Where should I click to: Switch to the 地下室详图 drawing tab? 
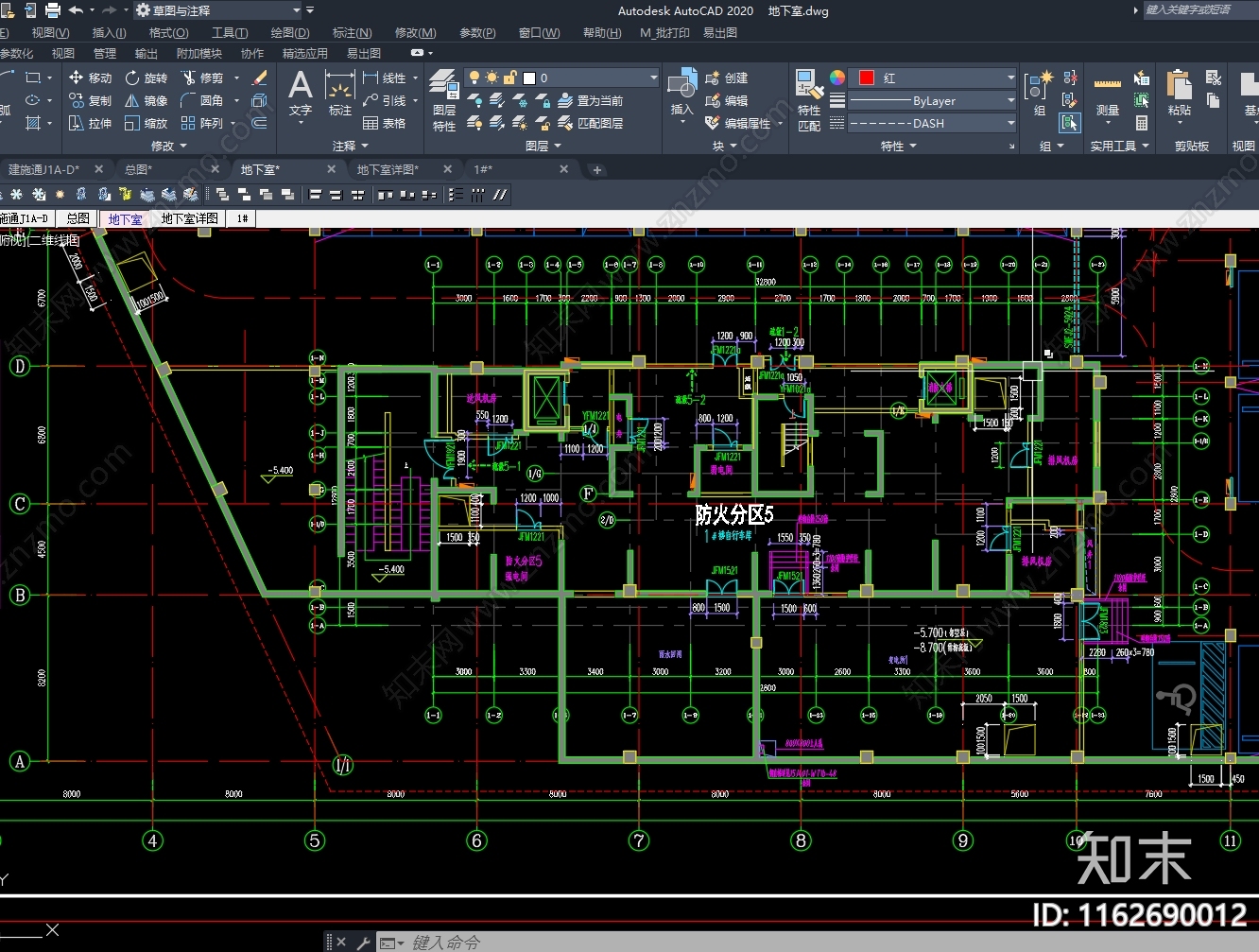(x=388, y=169)
